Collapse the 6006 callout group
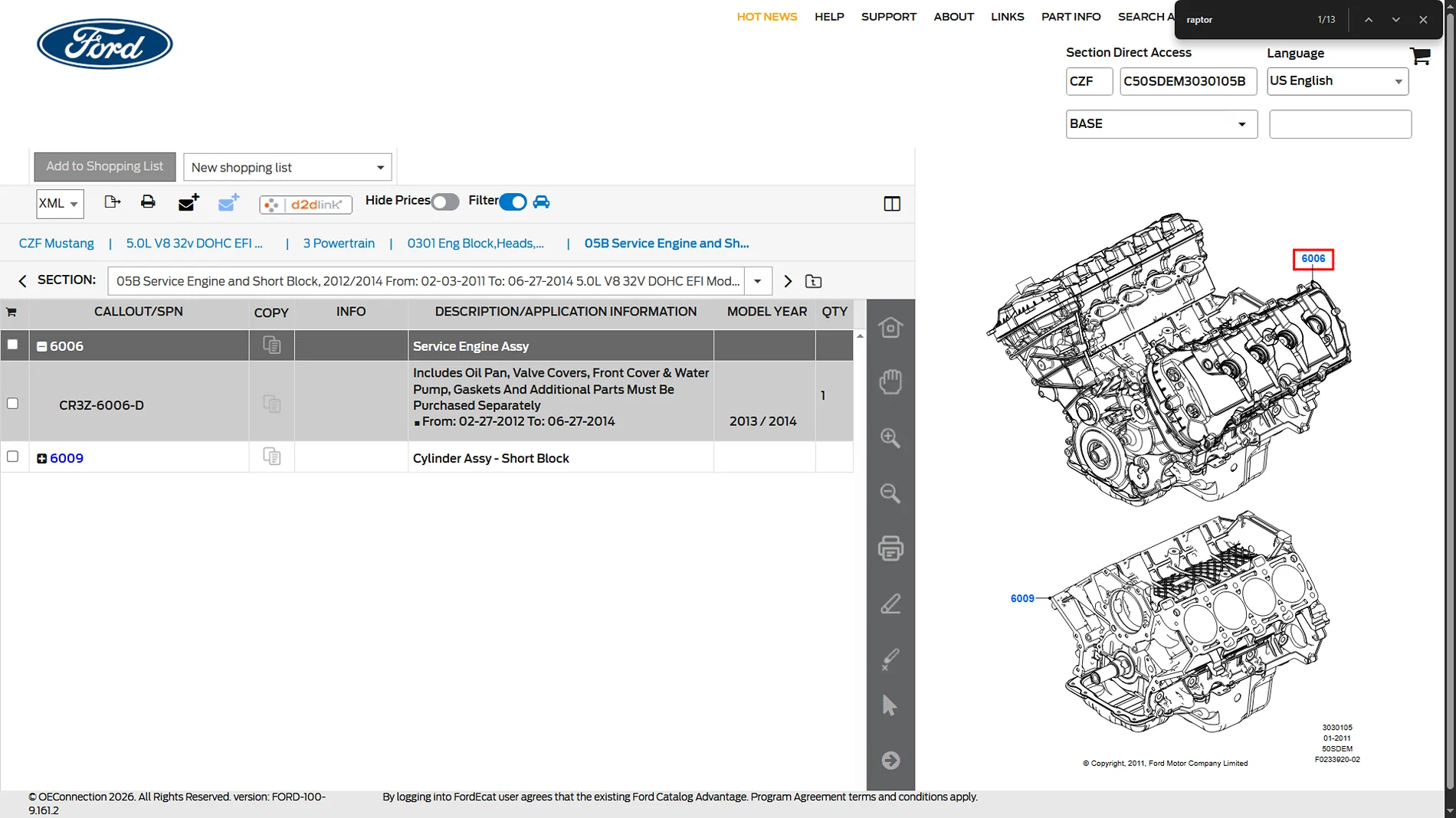 point(42,346)
